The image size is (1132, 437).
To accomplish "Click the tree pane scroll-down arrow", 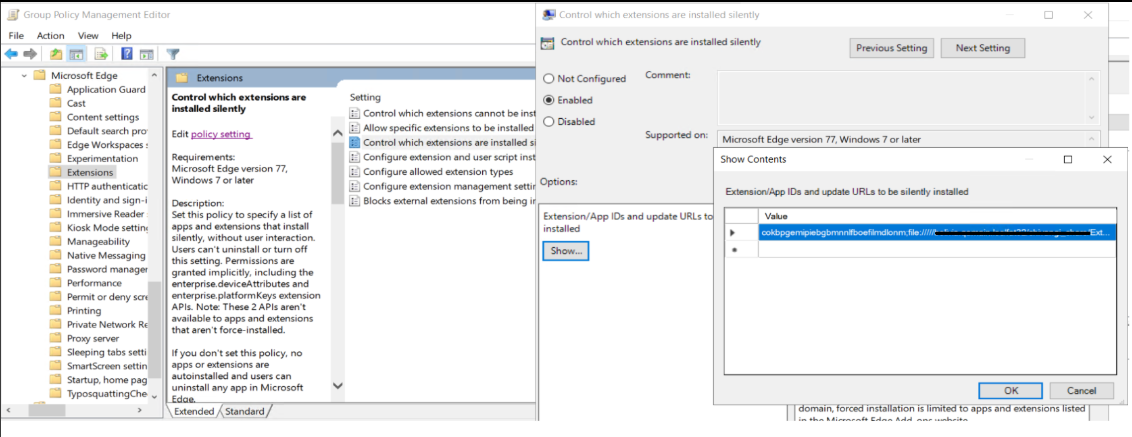I will [154, 395].
